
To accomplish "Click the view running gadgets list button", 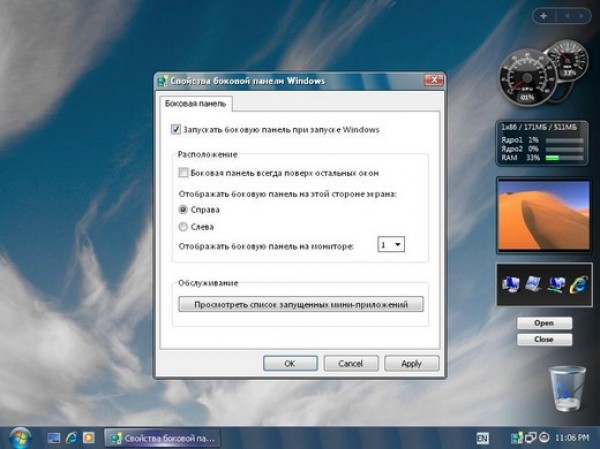I will coord(301,304).
